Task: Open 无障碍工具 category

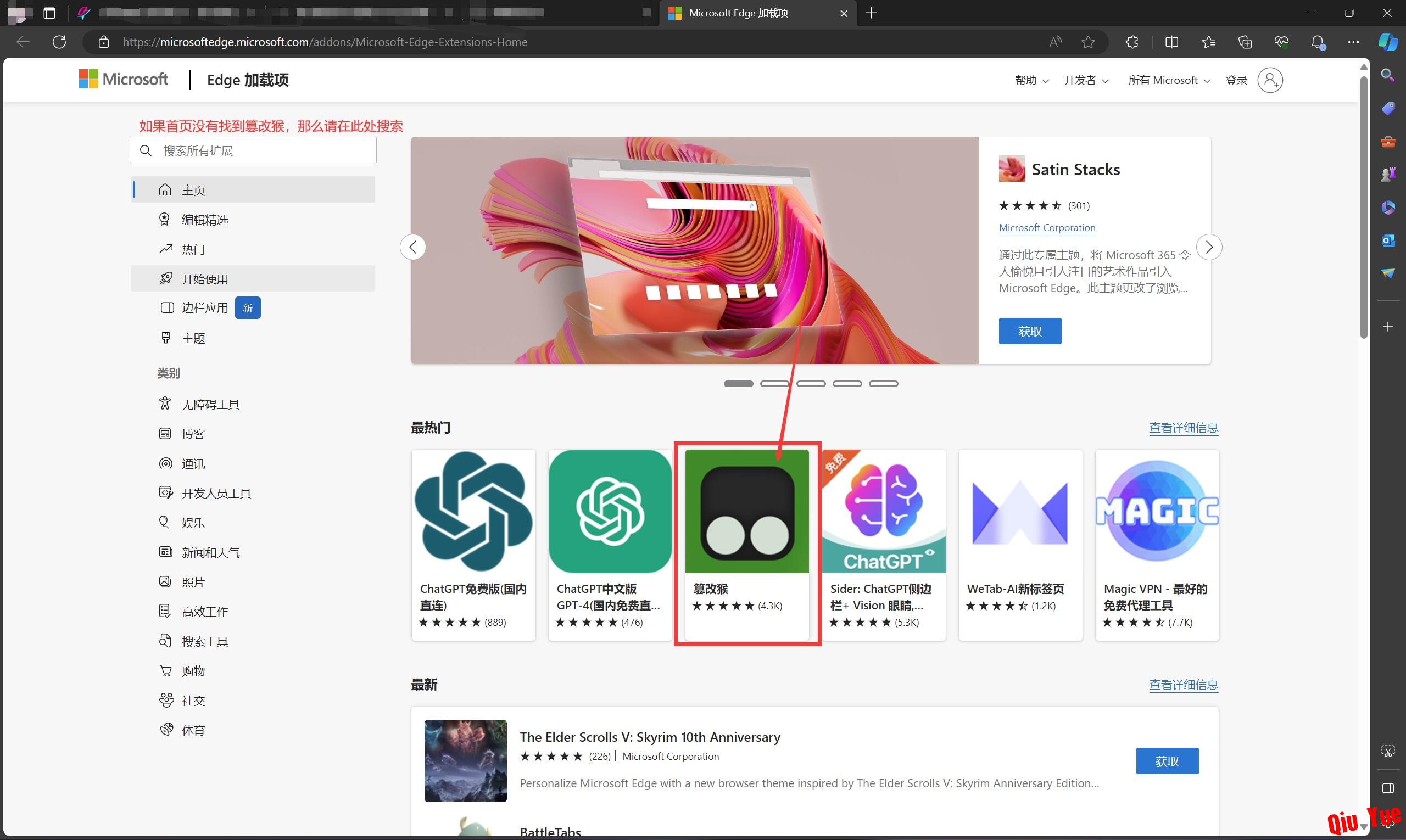Action: tap(210, 404)
